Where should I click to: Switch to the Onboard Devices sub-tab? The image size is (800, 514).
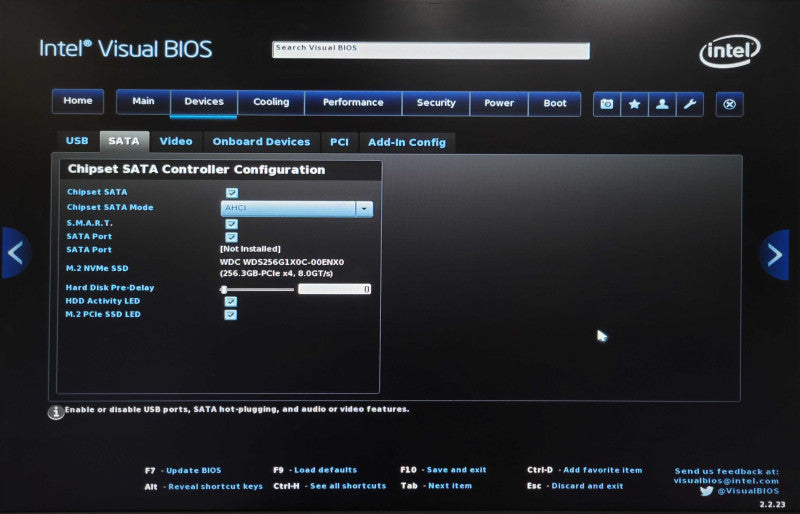(261, 142)
